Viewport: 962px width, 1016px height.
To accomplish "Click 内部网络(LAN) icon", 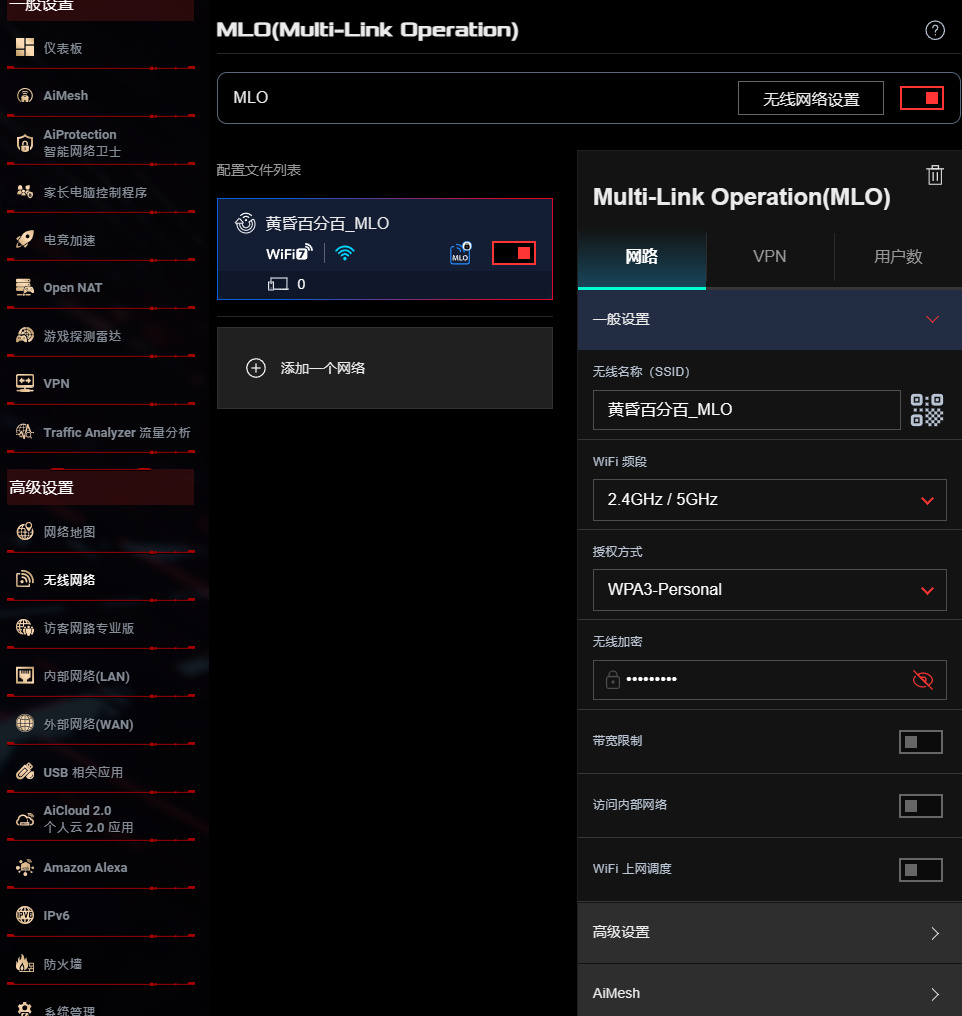I will 25,676.
